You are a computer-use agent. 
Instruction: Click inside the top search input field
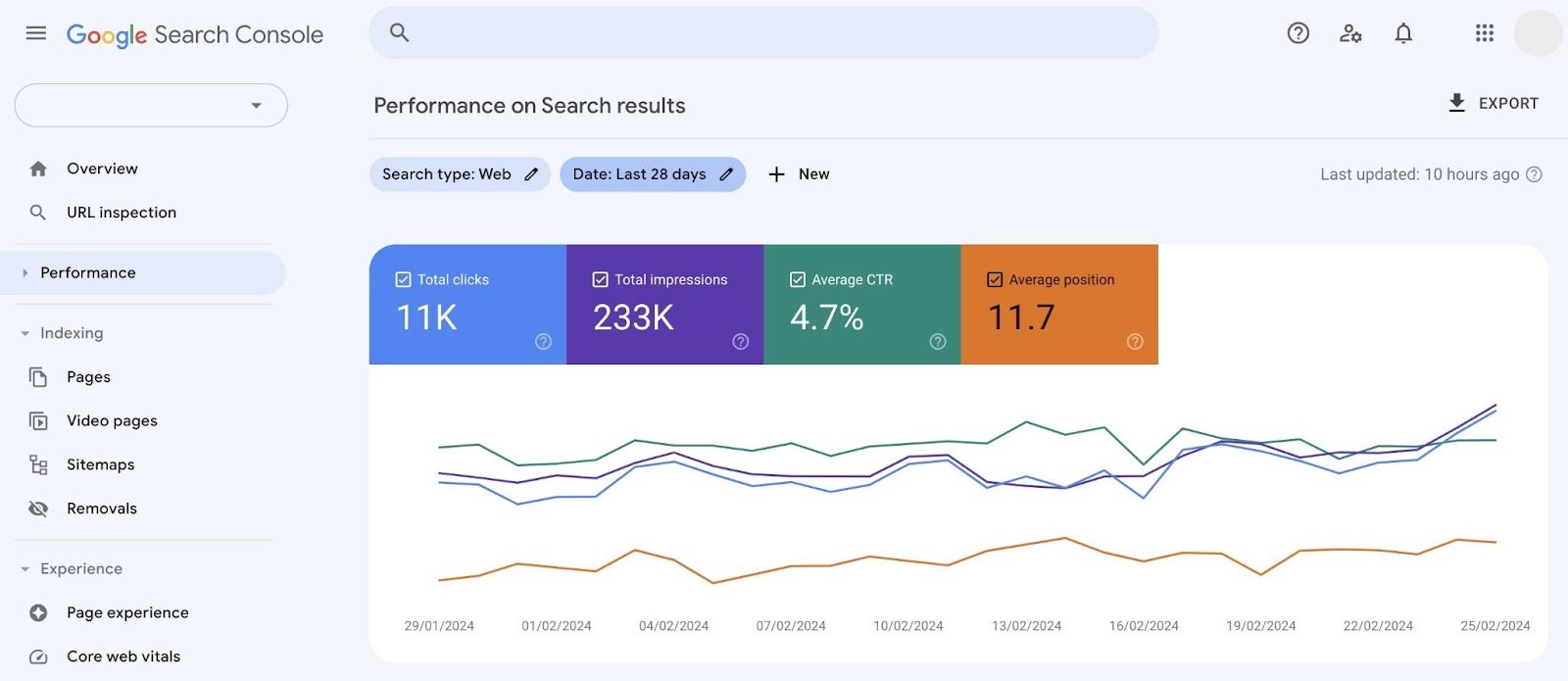point(763,33)
